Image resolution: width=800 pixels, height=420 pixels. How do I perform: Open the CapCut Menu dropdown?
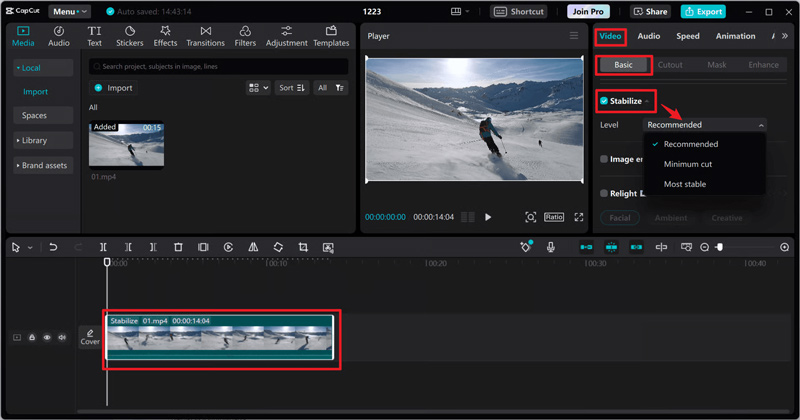pyautogui.click(x=69, y=11)
